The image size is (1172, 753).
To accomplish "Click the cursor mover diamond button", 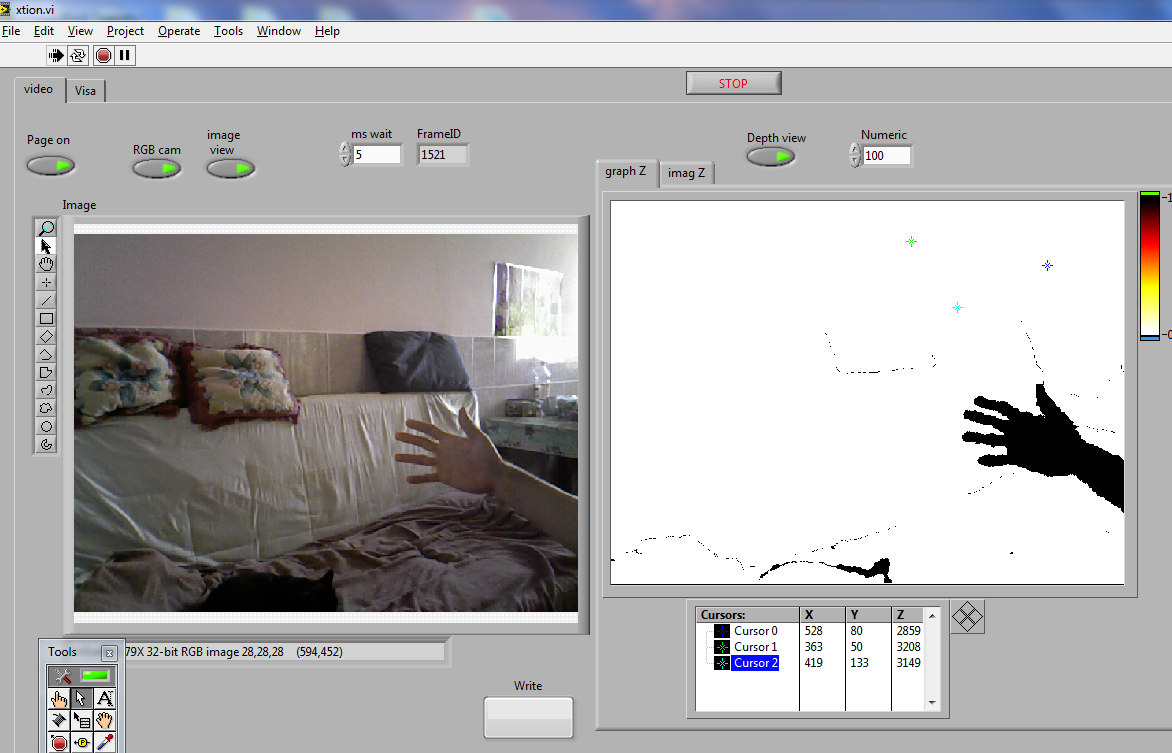I will [x=968, y=617].
